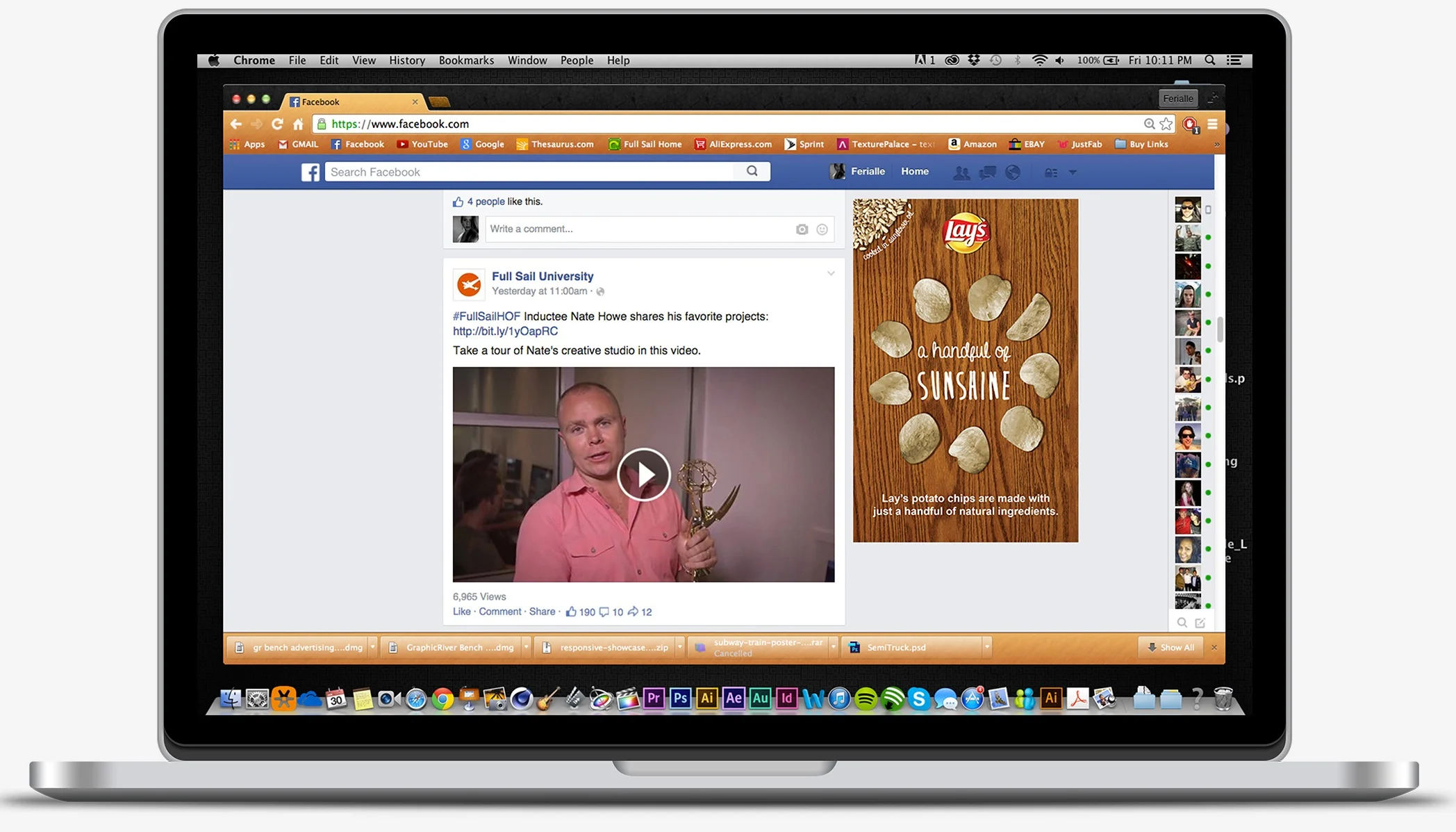Click the Lay's advertisement image
Image resolution: width=1456 pixels, height=832 pixels.
pyautogui.click(x=966, y=370)
